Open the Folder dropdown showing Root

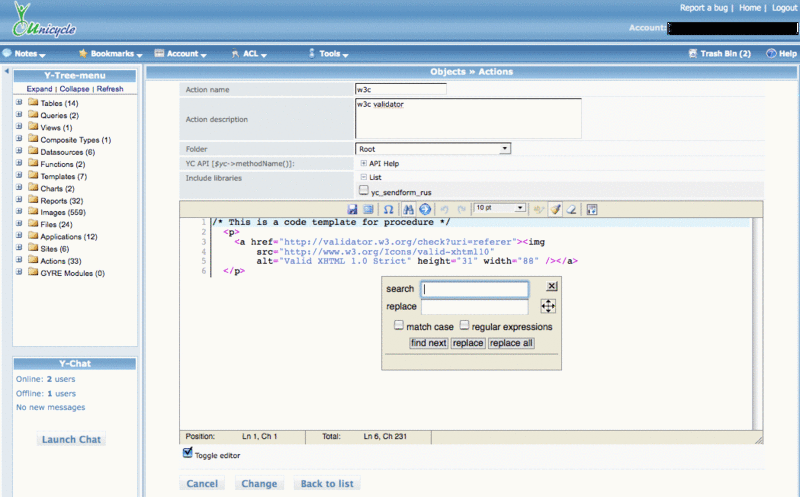coord(433,148)
